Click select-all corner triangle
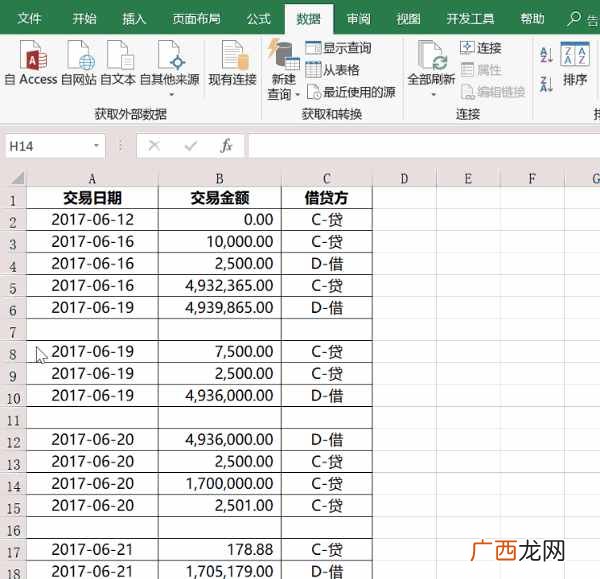The height and width of the screenshot is (579, 600). tap(18, 178)
